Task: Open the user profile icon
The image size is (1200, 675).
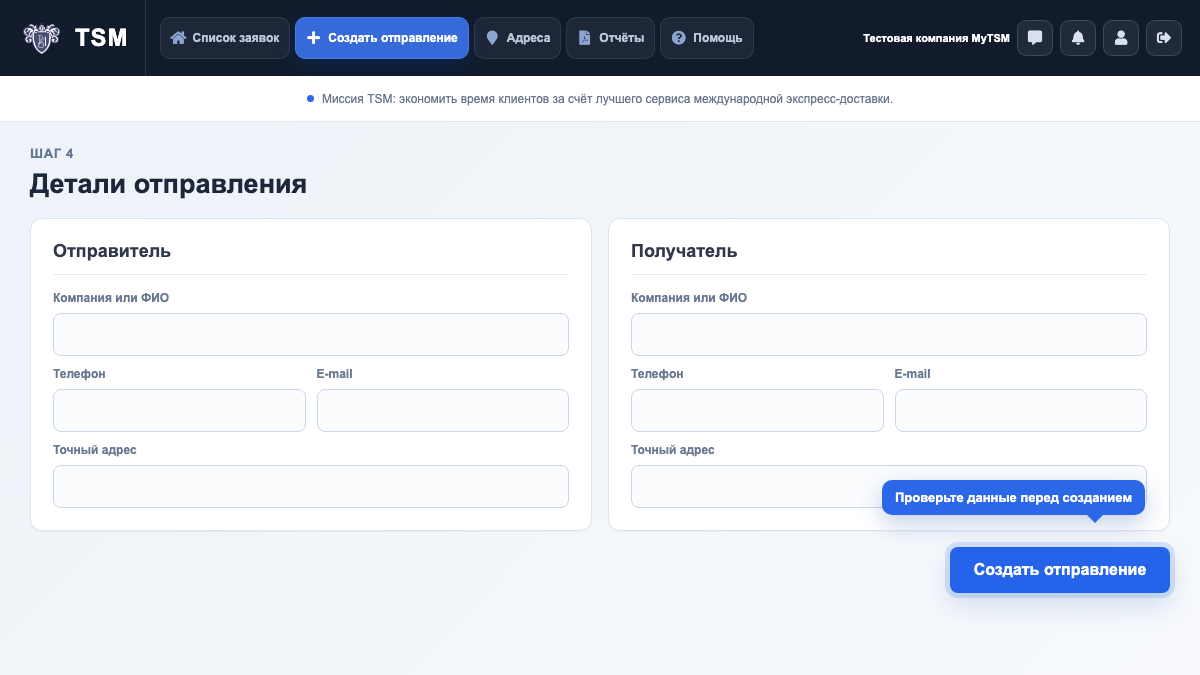Action: [x=1121, y=38]
